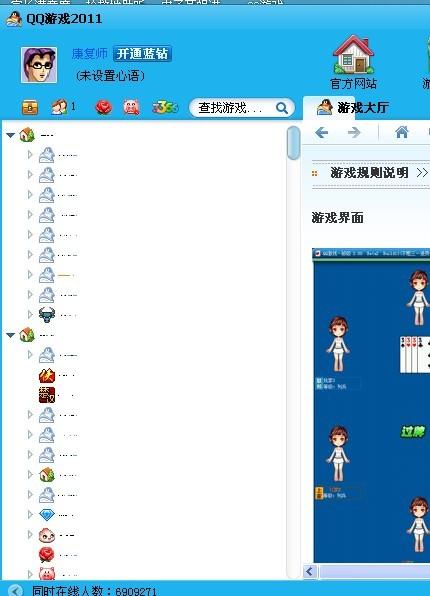Click the round back arrow in the status bar

click(15, 590)
